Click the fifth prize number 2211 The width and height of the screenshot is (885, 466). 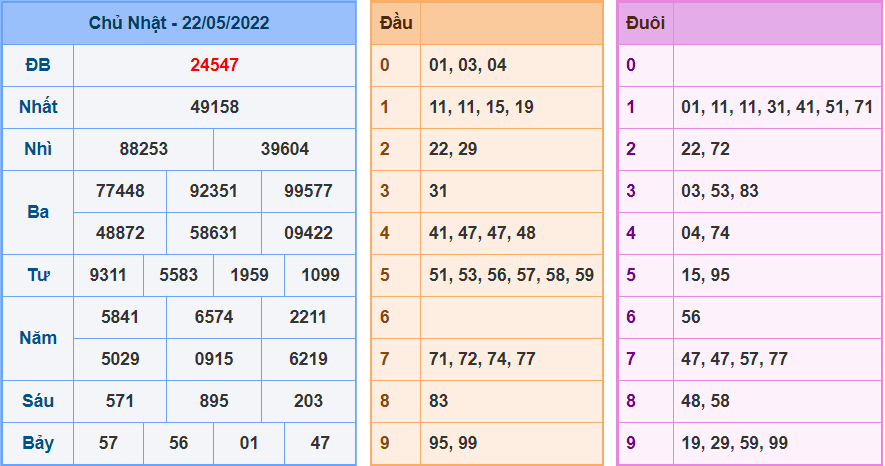coord(308,317)
